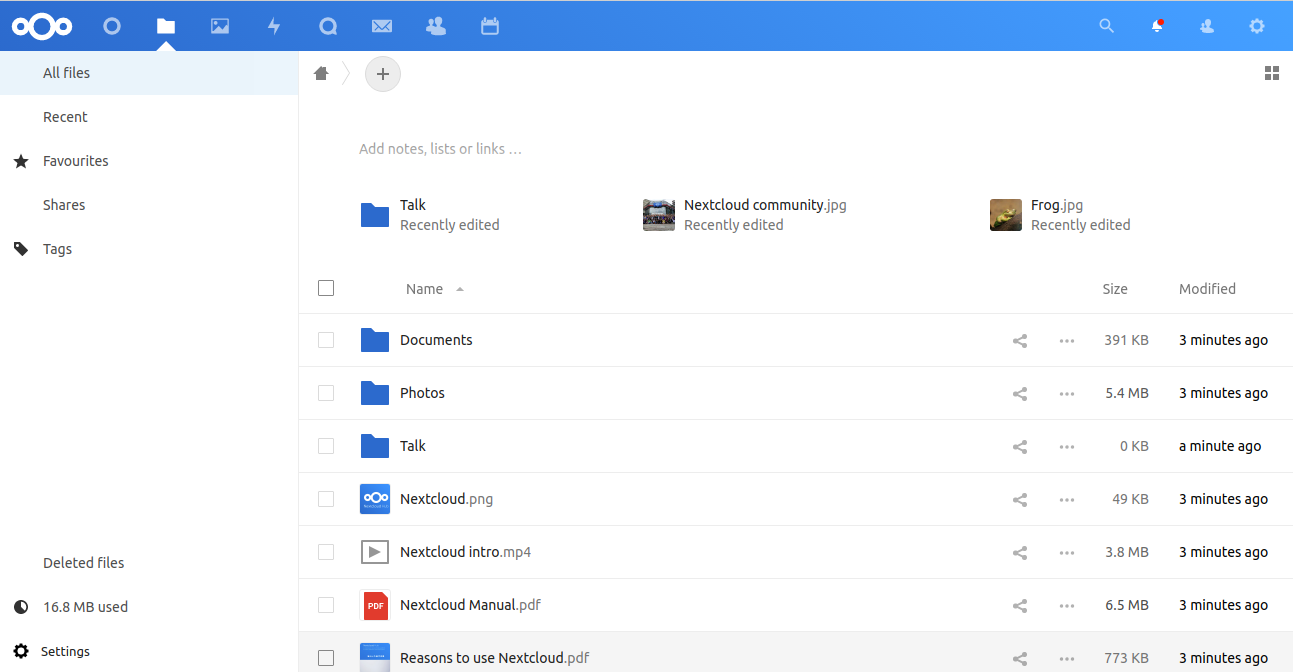Open Nextcloud Manual.pdf more actions menu

click(x=1067, y=606)
